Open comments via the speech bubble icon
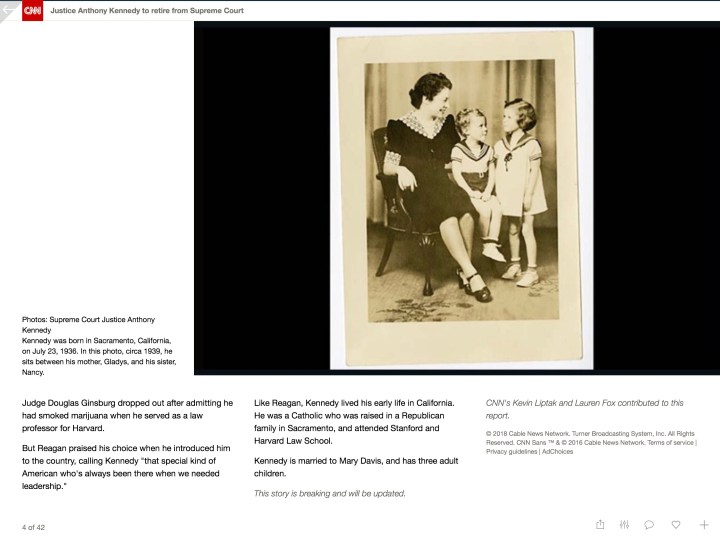The width and height of the screenshot is (720, 539). point(649,524)
